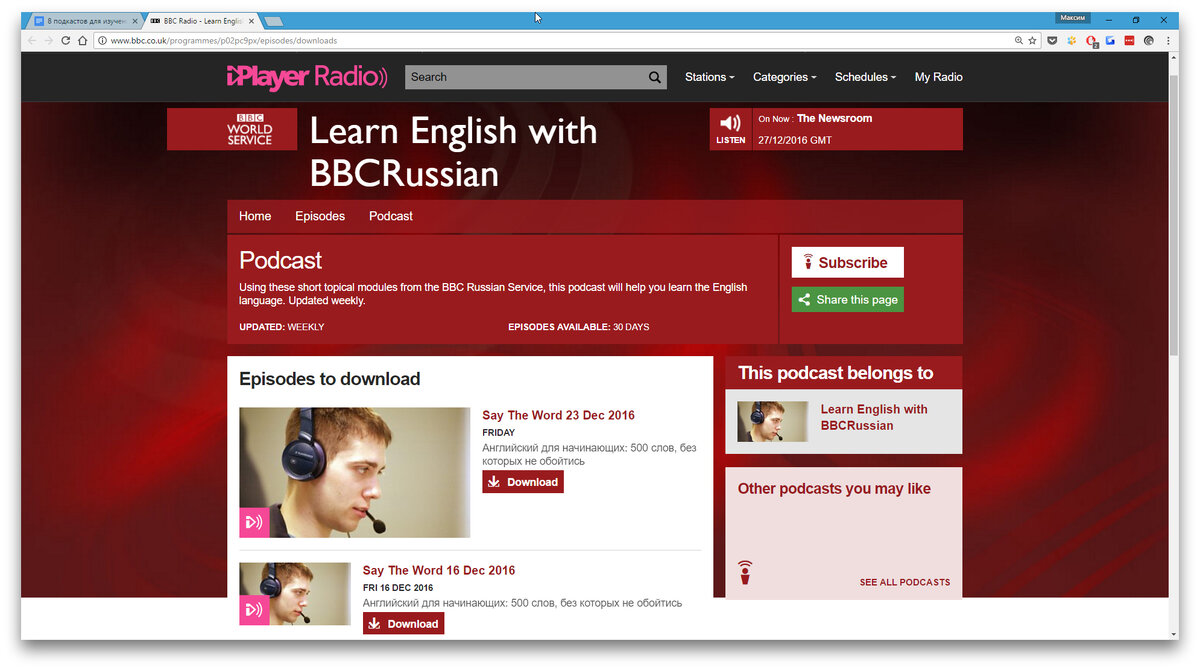The width and height of the screenshot is (1200, 670).
Task: Click the search magnifier icon in iPlayer Radio
Action: tap(655, 77)
